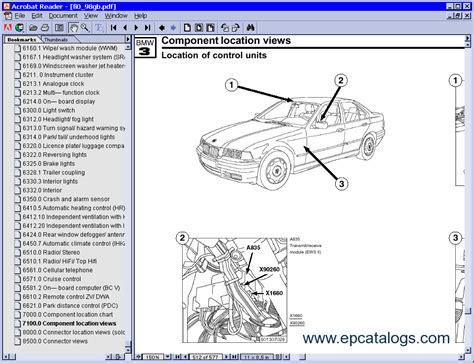Open the bookmarks panel arrow menu

point(128,39)
